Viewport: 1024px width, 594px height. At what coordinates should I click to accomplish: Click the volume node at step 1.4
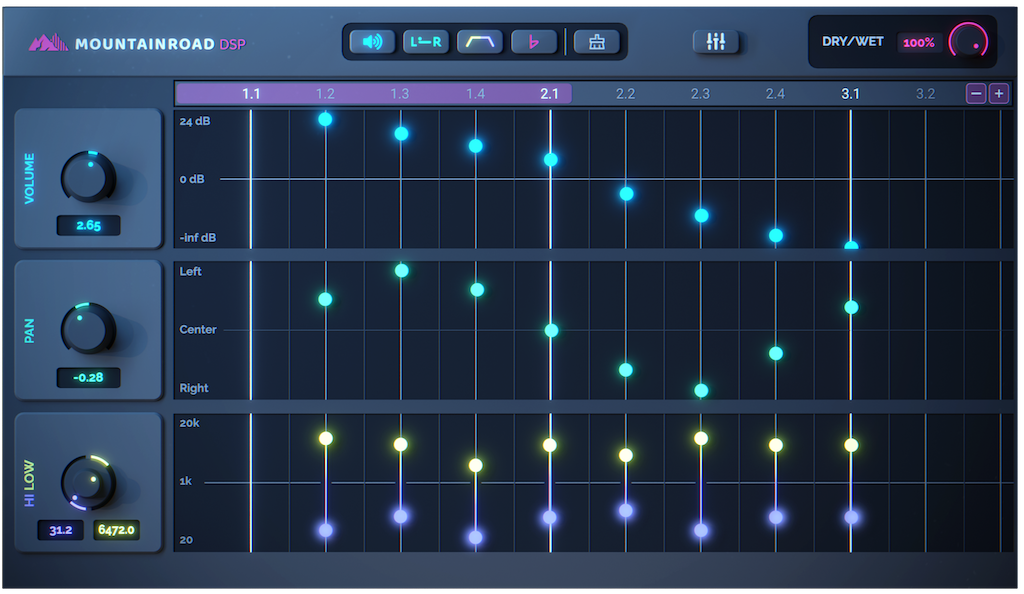click(476, 146)
